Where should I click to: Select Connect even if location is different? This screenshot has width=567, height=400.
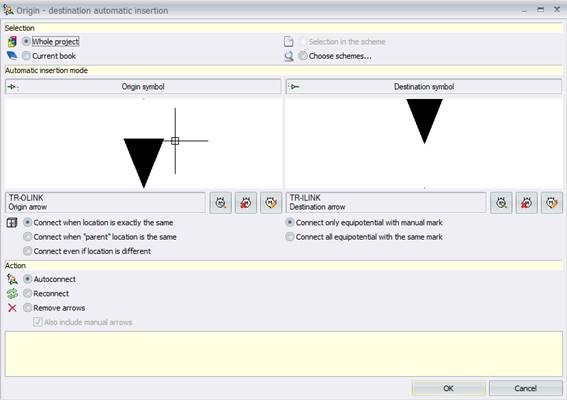27,251
